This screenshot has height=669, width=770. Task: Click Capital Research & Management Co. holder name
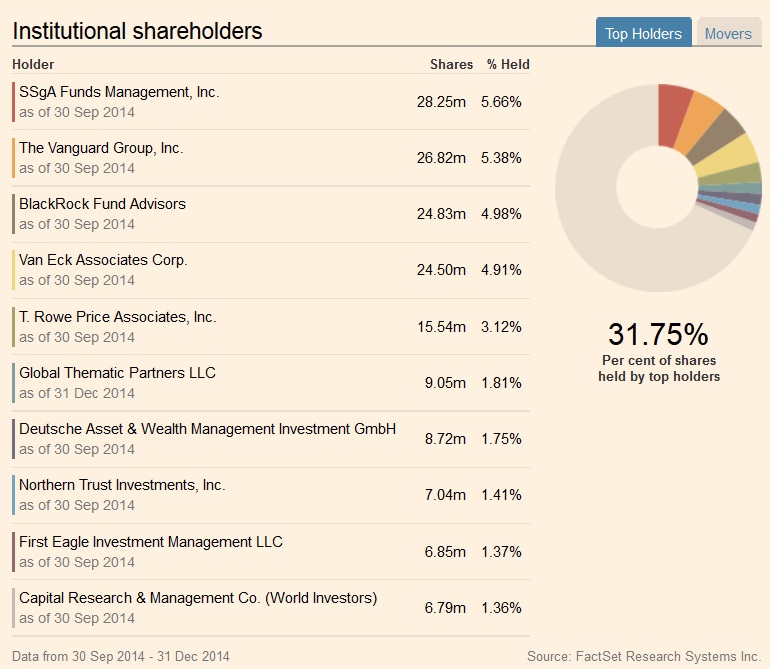(x=198, y=598)
